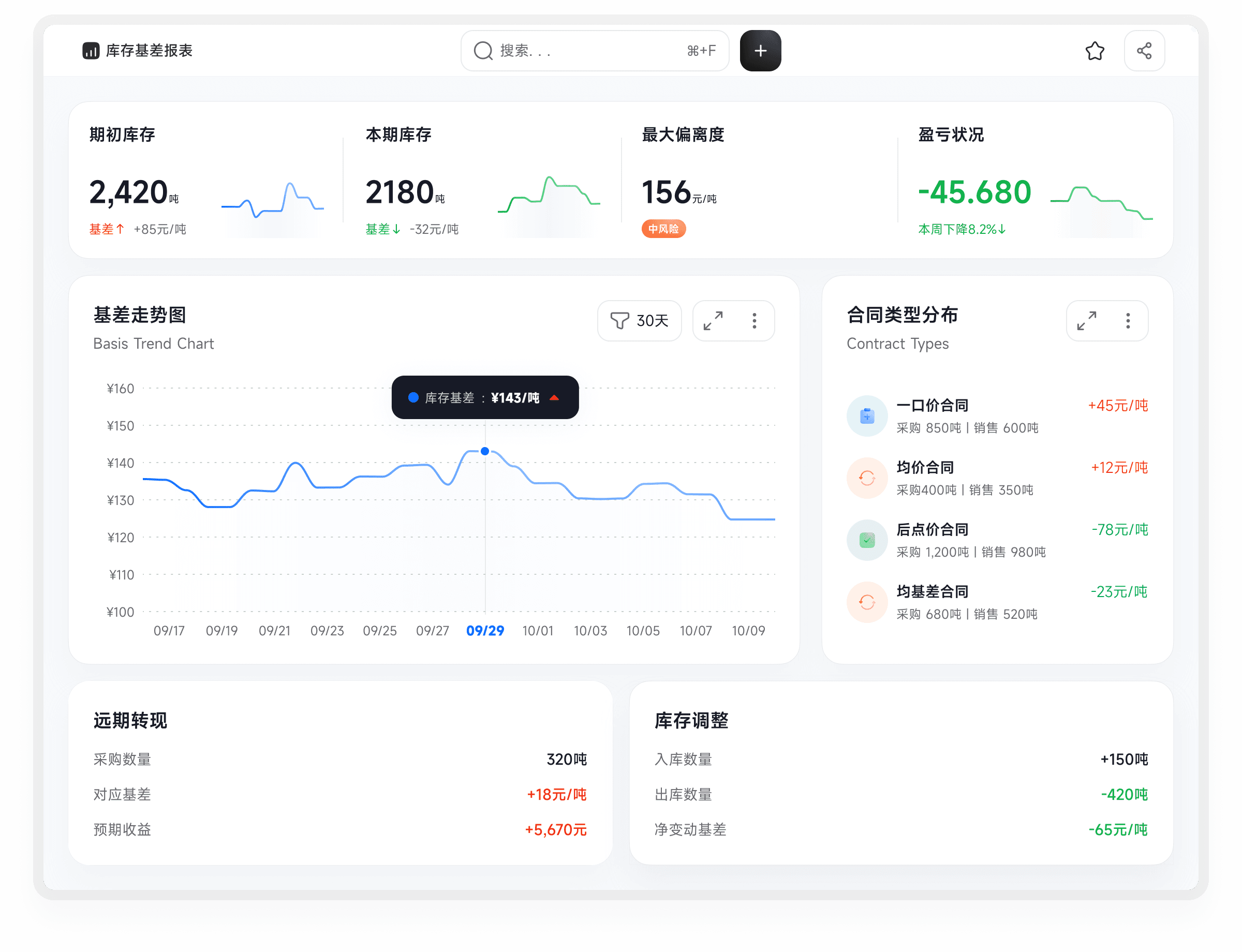The width and height of the screenshot is (1242, 952).
Task: Open the 30天 date range selector
Action: (x=640, y=321)
